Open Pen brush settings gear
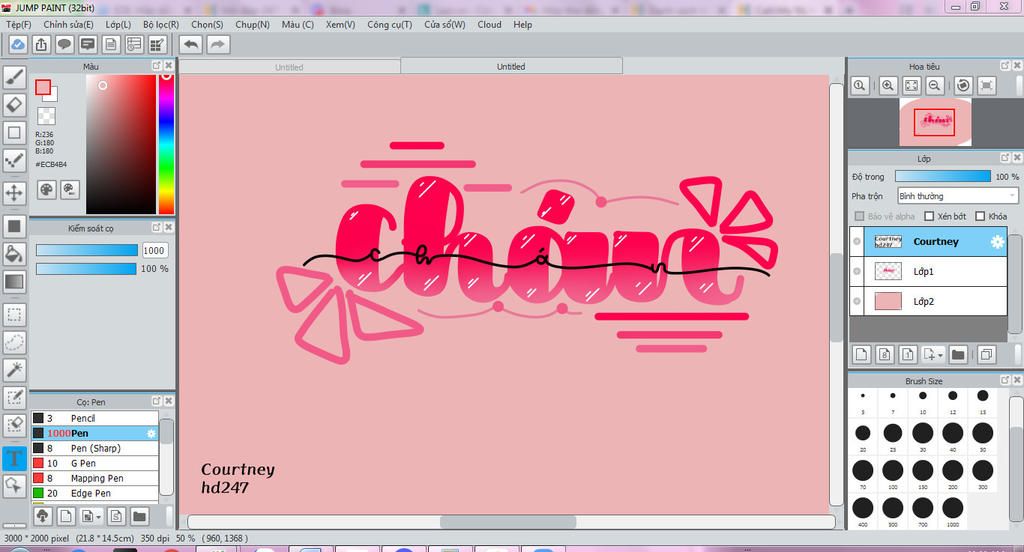1024x552 pixels. 151,433
